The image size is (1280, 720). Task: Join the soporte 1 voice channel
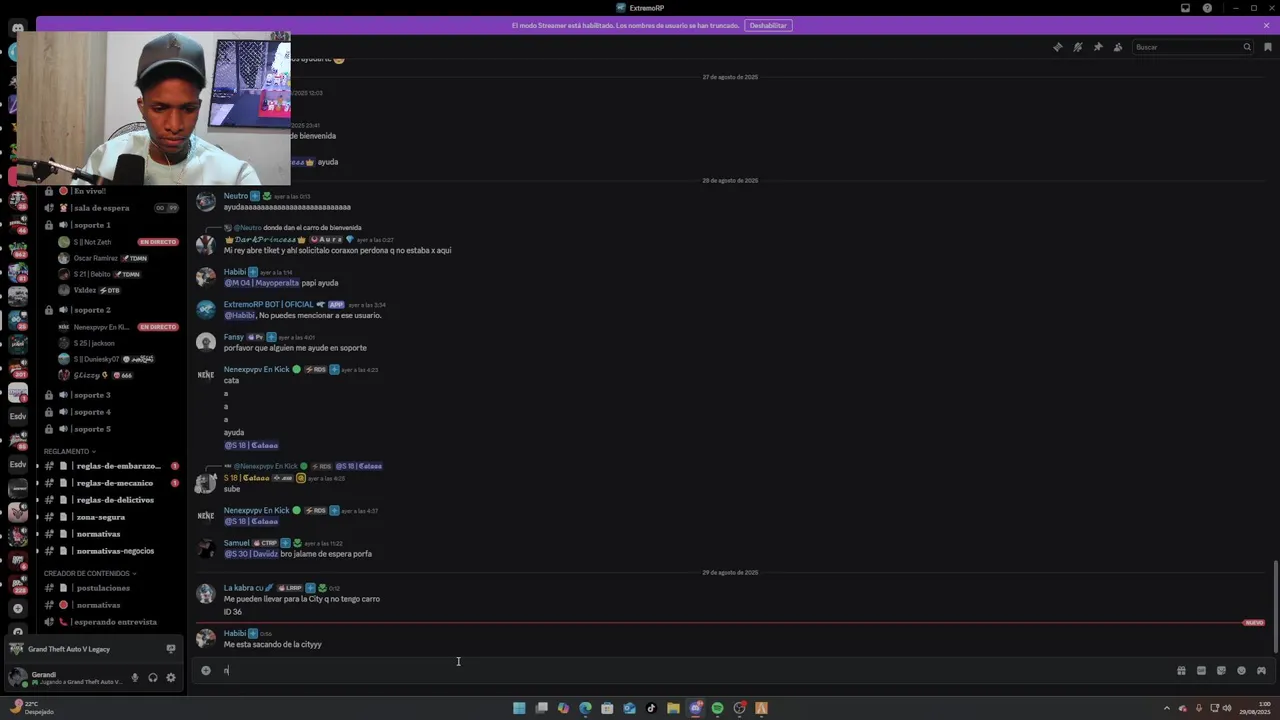pos(110,225)
